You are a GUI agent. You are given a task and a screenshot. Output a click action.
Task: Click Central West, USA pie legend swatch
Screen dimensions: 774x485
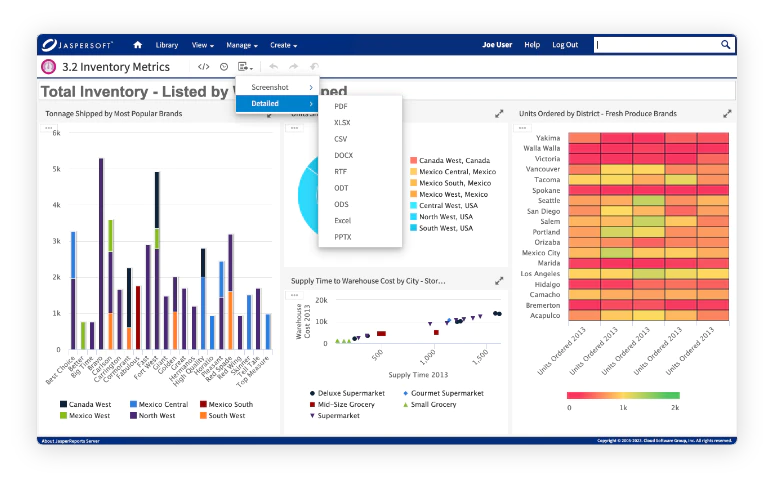(x=414, y=205)
